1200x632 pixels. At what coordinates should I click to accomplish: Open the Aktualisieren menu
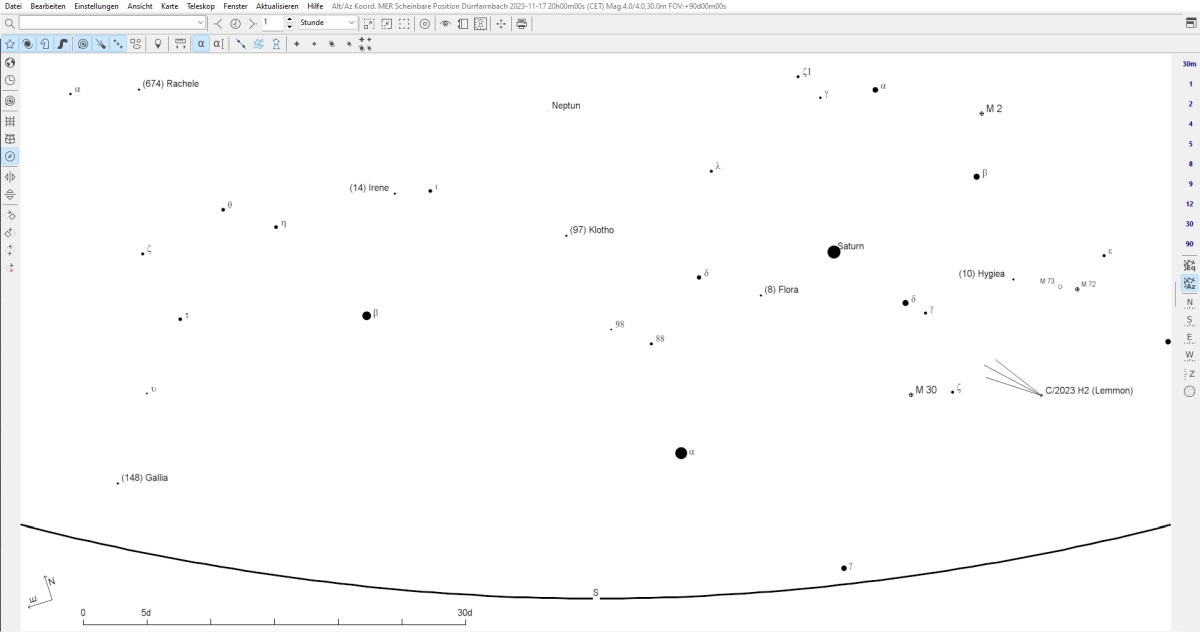pyautogui.click(x=277, y=6)
